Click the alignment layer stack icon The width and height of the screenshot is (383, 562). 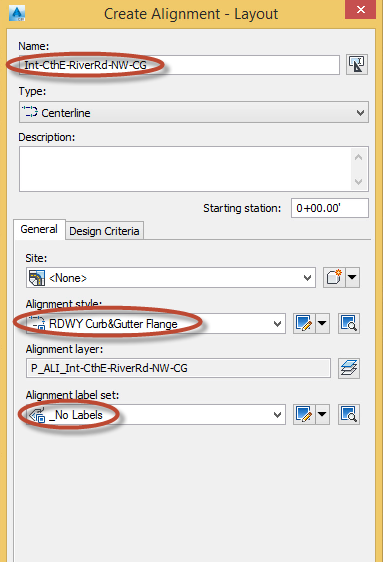[x=349, y=368]
